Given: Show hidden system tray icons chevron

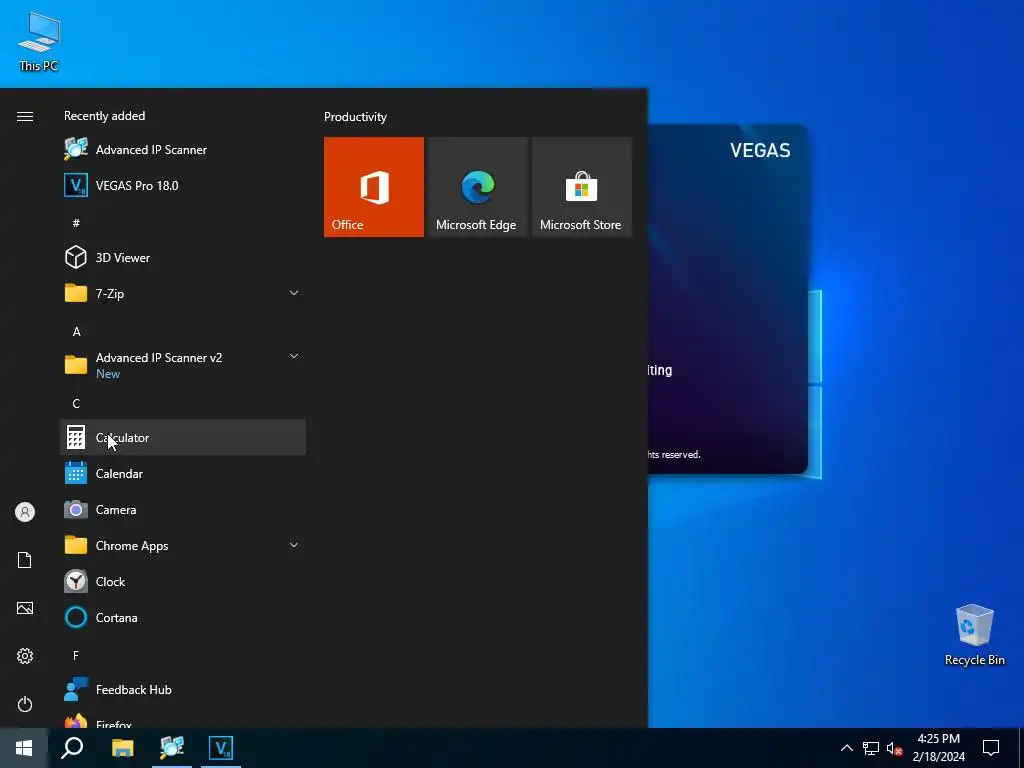Looking at the screenshot, I should pos(846,748).
